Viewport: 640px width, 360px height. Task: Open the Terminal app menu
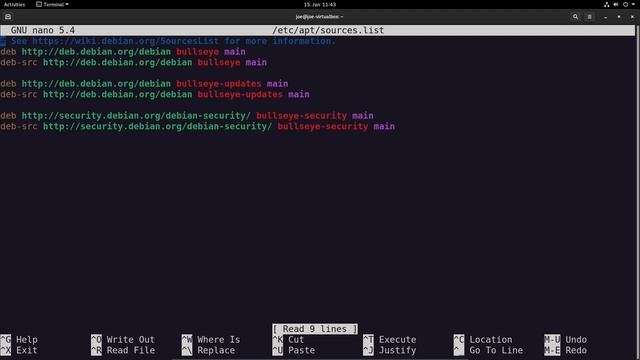(x=52, y=4)
